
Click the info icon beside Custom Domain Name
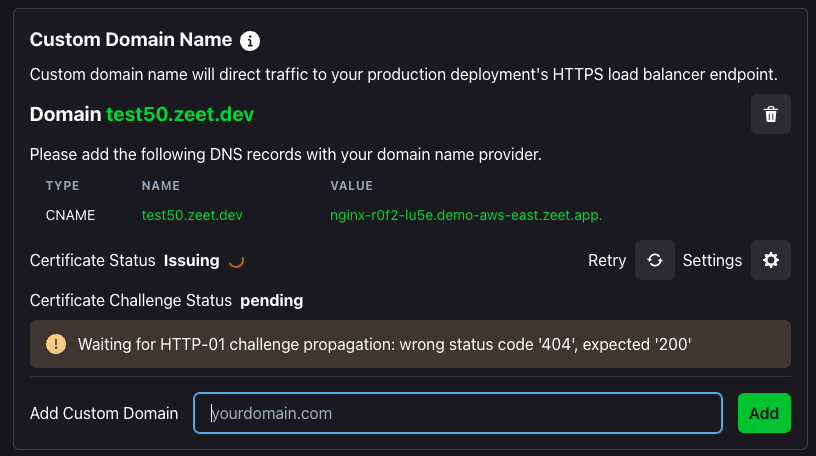coord(250,41)
